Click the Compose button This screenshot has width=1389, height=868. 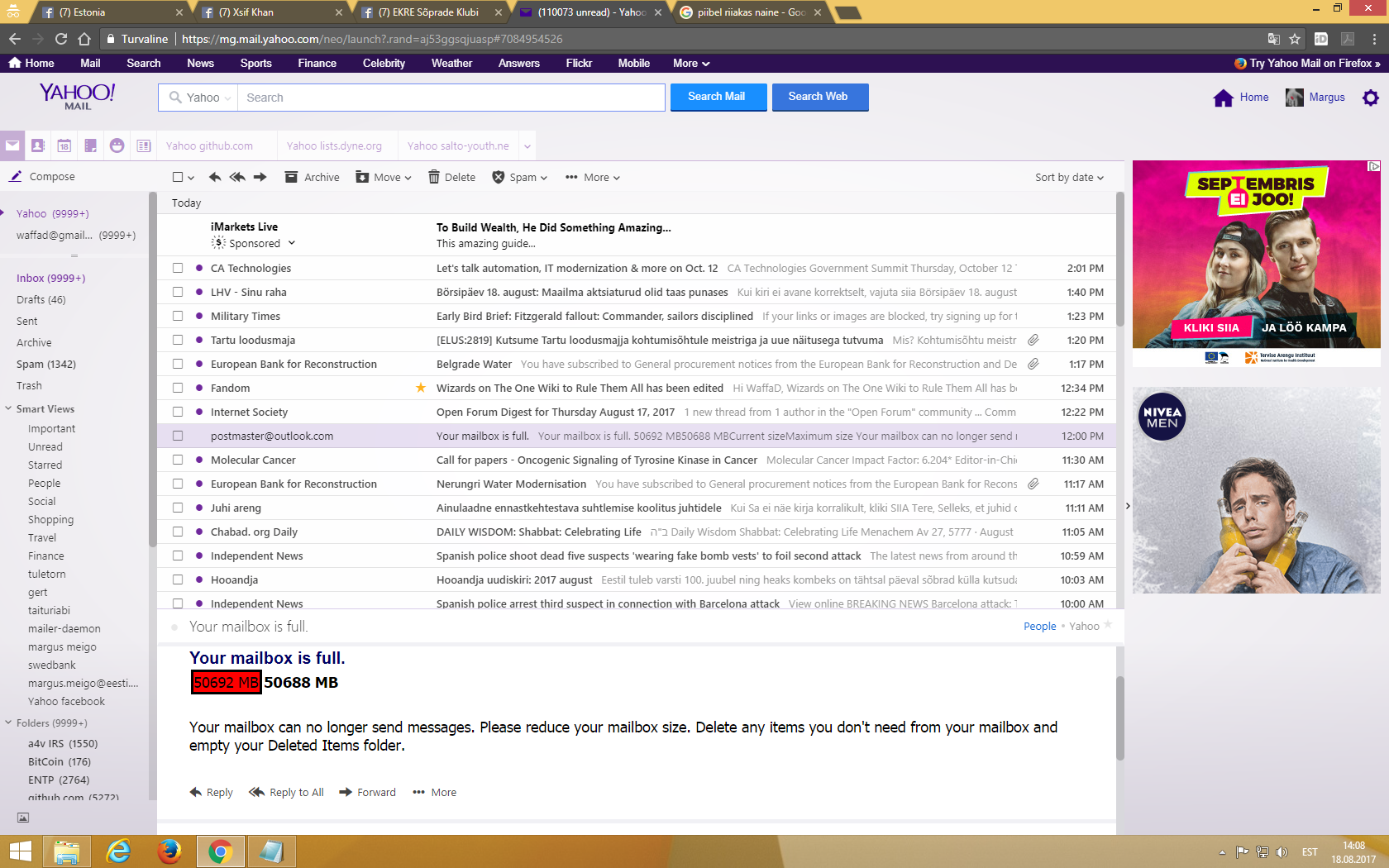click(42, 176)
